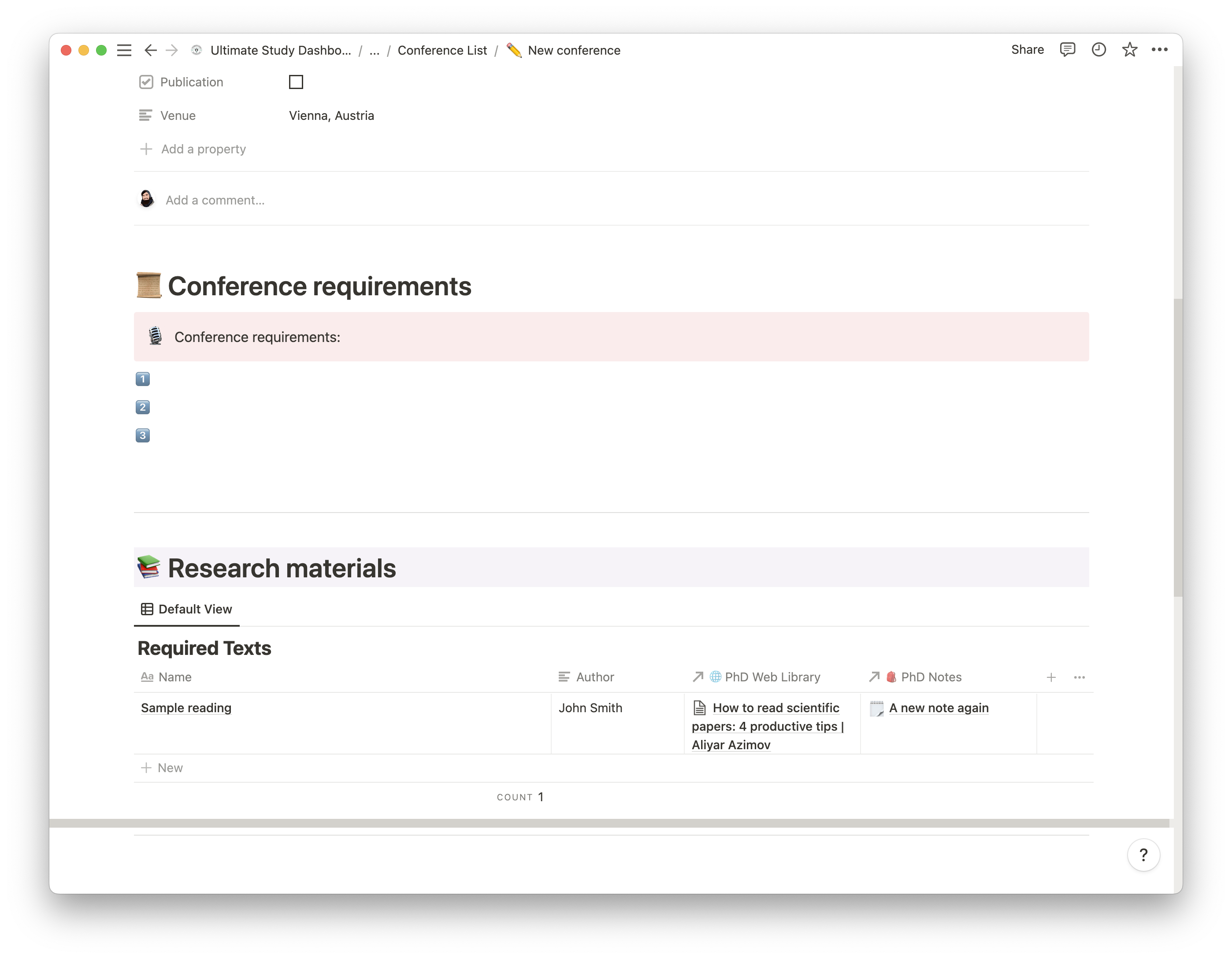Click the vertical page scrollbar
The image size is (1232, 959).
[x=1178, y=447]
